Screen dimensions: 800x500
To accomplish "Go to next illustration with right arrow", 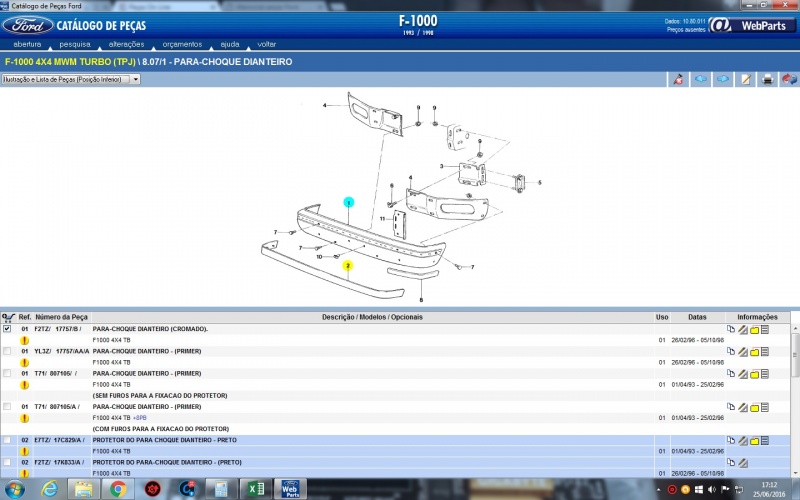I will [x=723, y=80].
